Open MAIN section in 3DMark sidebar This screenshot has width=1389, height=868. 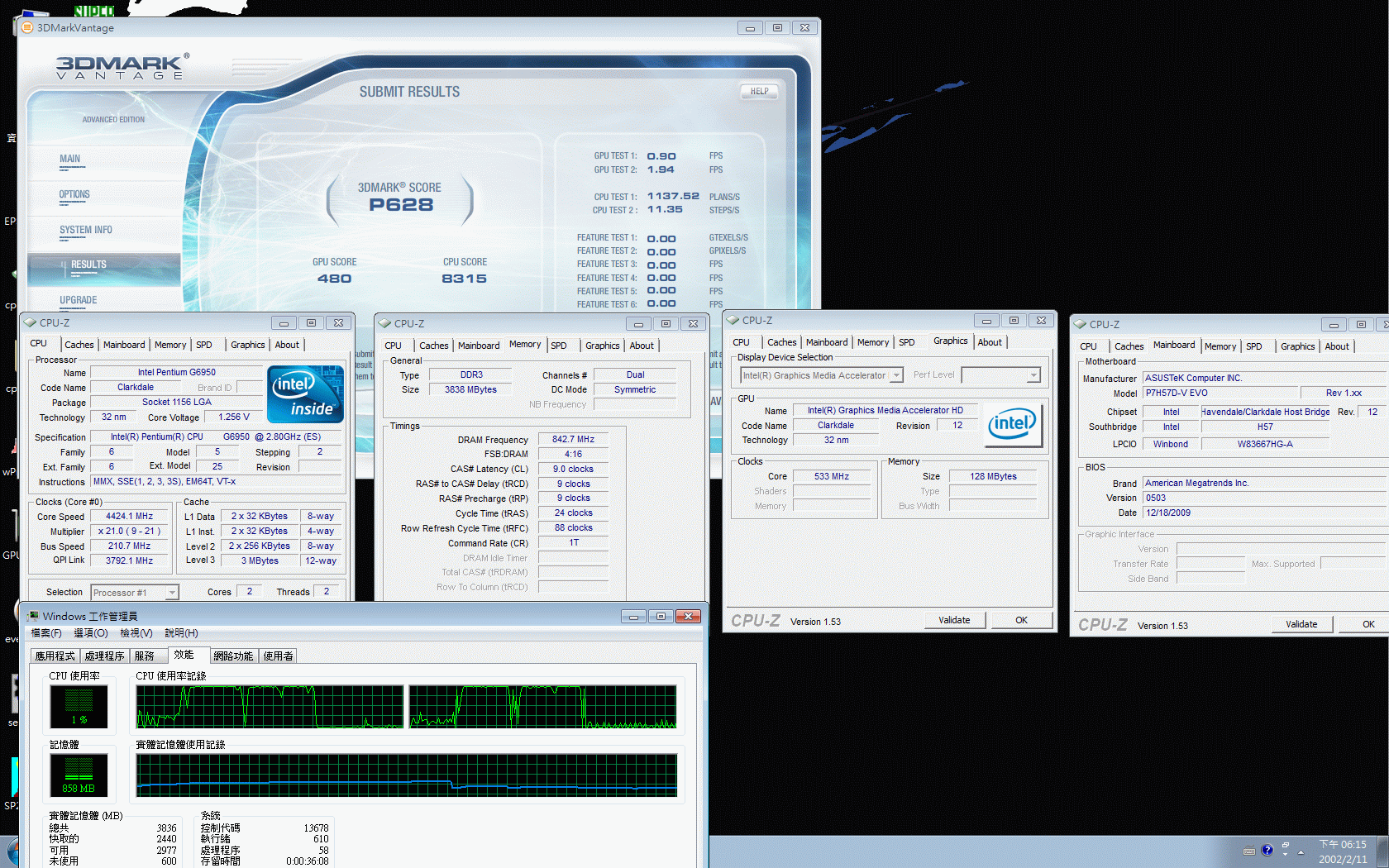pyautogui.click(x=70, y=160)
